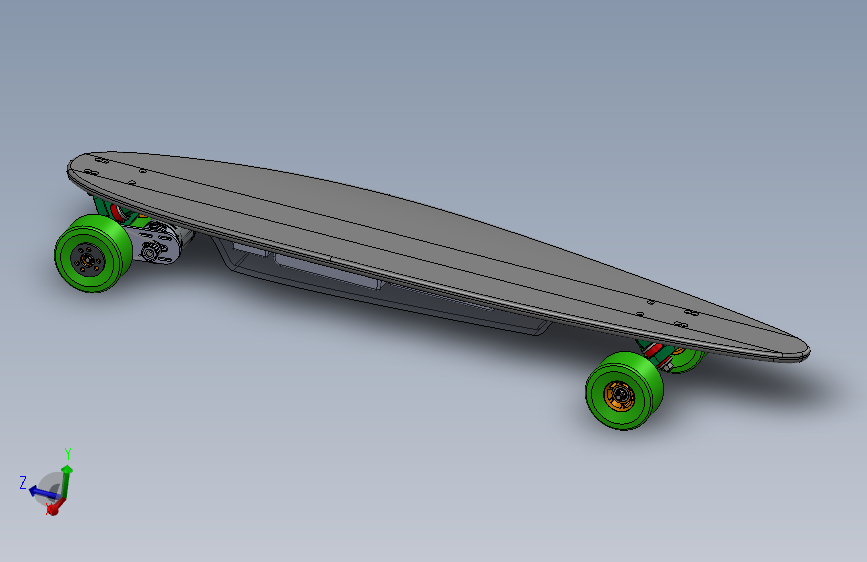This screenshot has width=867, height=562.
Task: Click the green Y axis arrow of the triad
Action: pos(67,481)
